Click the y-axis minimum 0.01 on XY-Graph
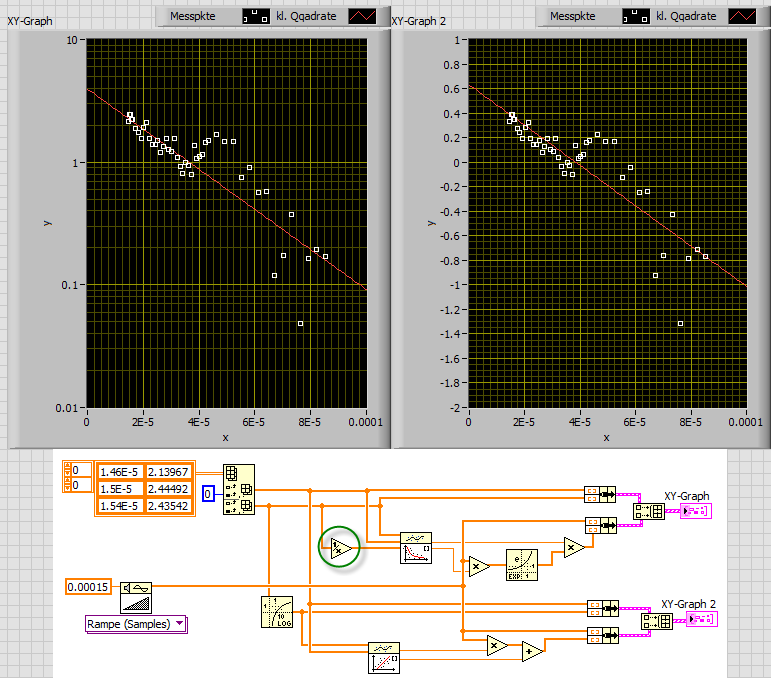 (66, 408)
